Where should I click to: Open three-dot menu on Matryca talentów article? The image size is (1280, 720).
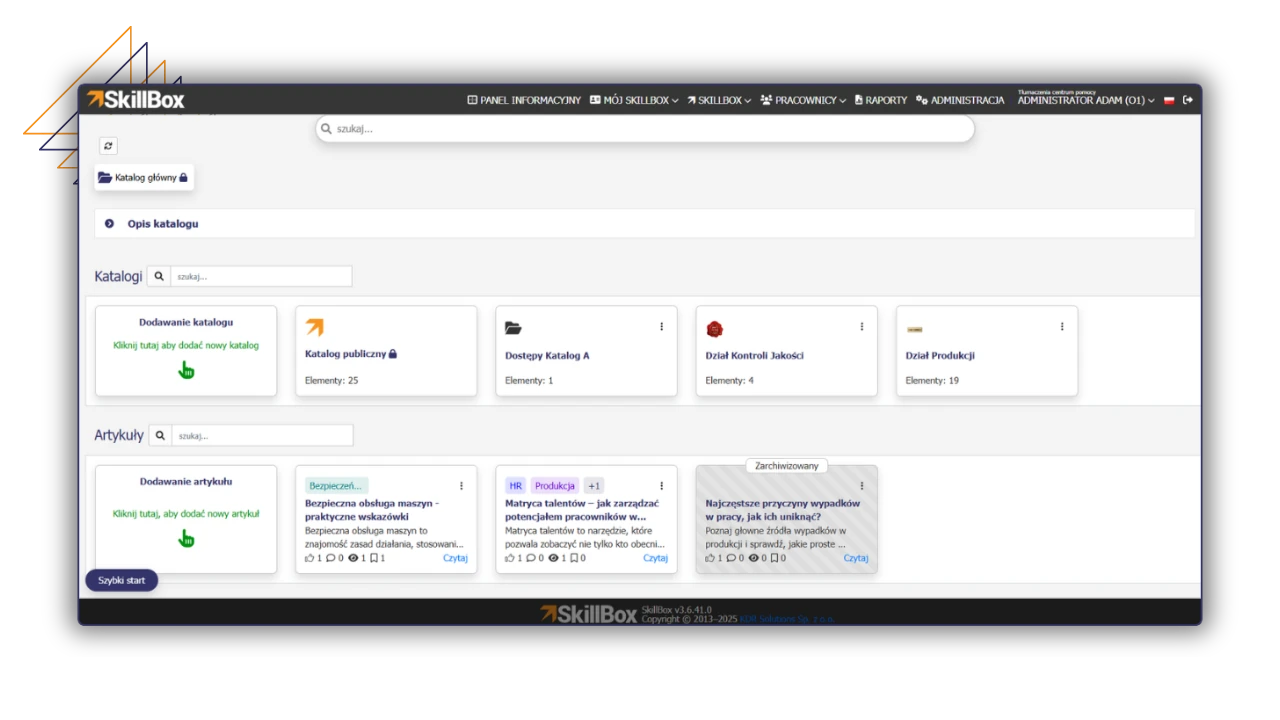click(661, 486)
